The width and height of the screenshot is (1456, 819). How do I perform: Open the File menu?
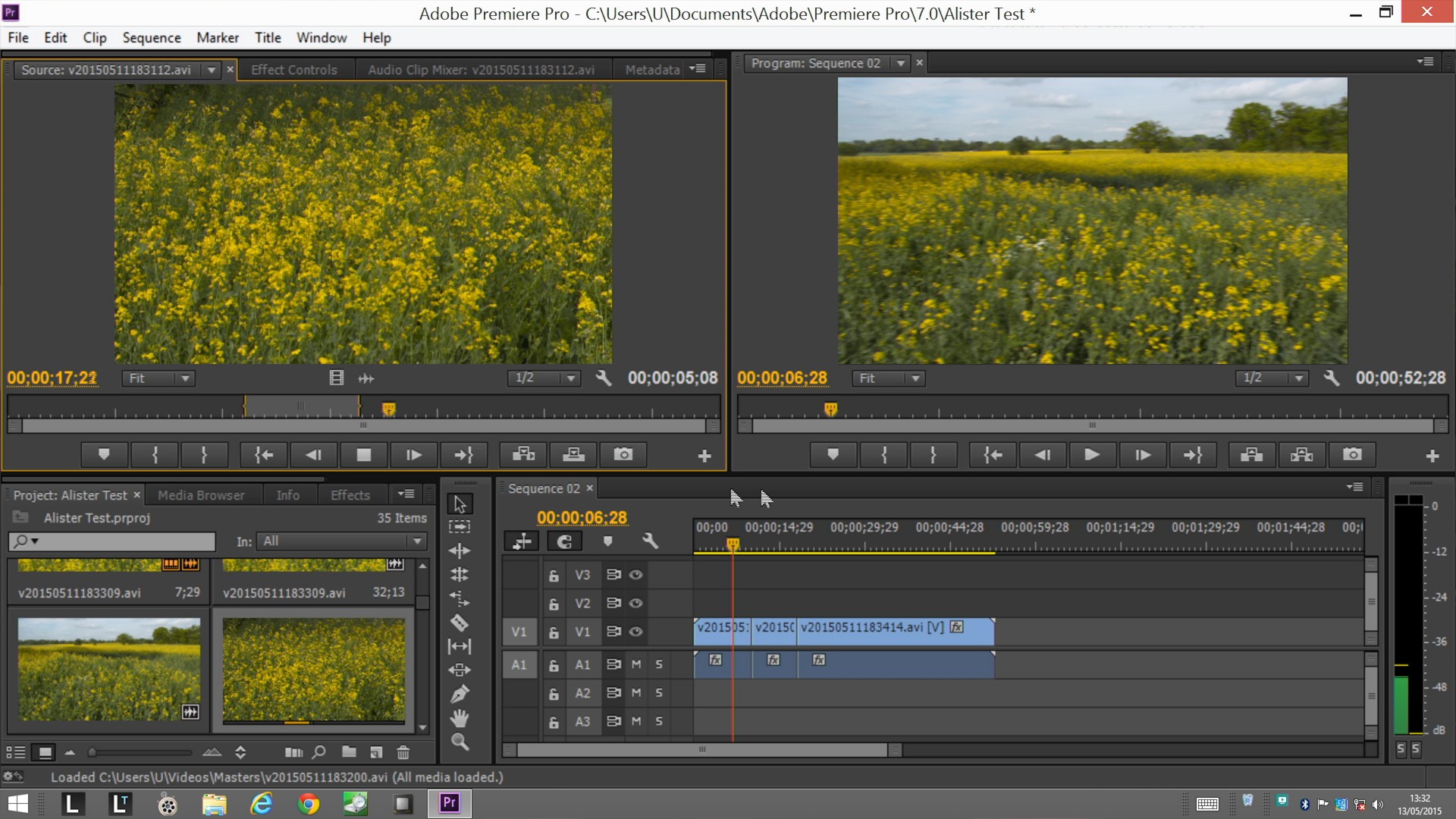tap(18, 38)
